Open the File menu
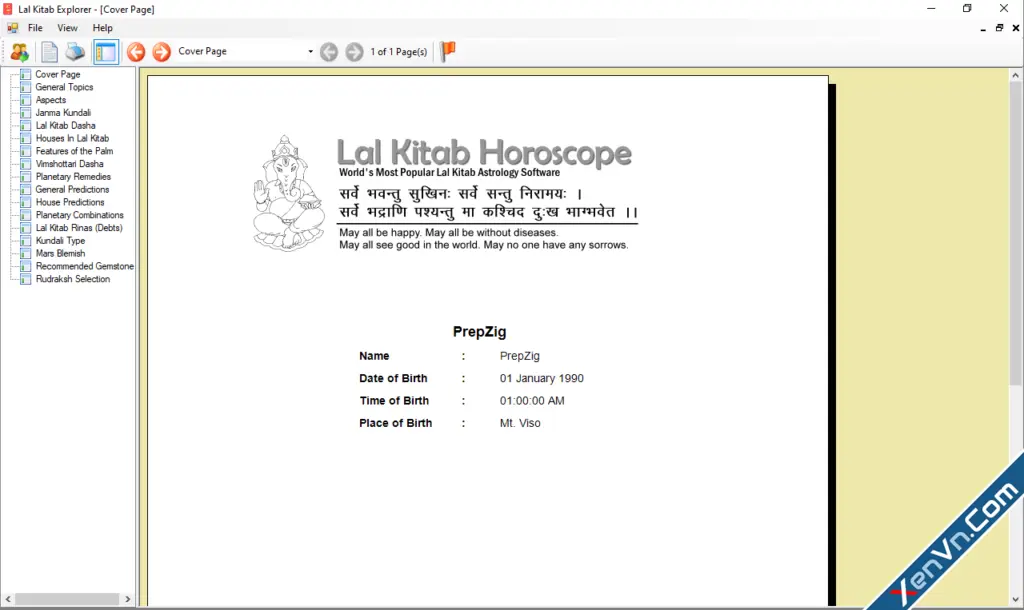The image size is (1024, 610). [35, 28]
